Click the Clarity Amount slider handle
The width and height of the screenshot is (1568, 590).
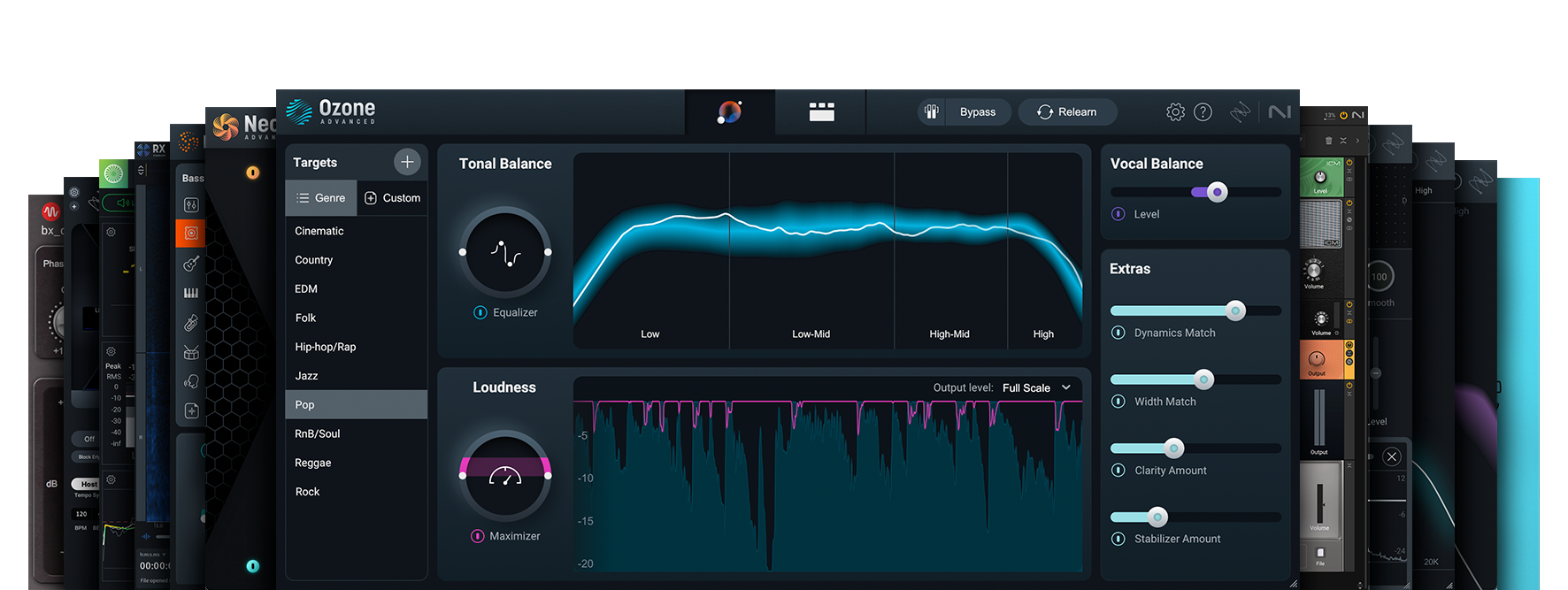coord(1174,448)
